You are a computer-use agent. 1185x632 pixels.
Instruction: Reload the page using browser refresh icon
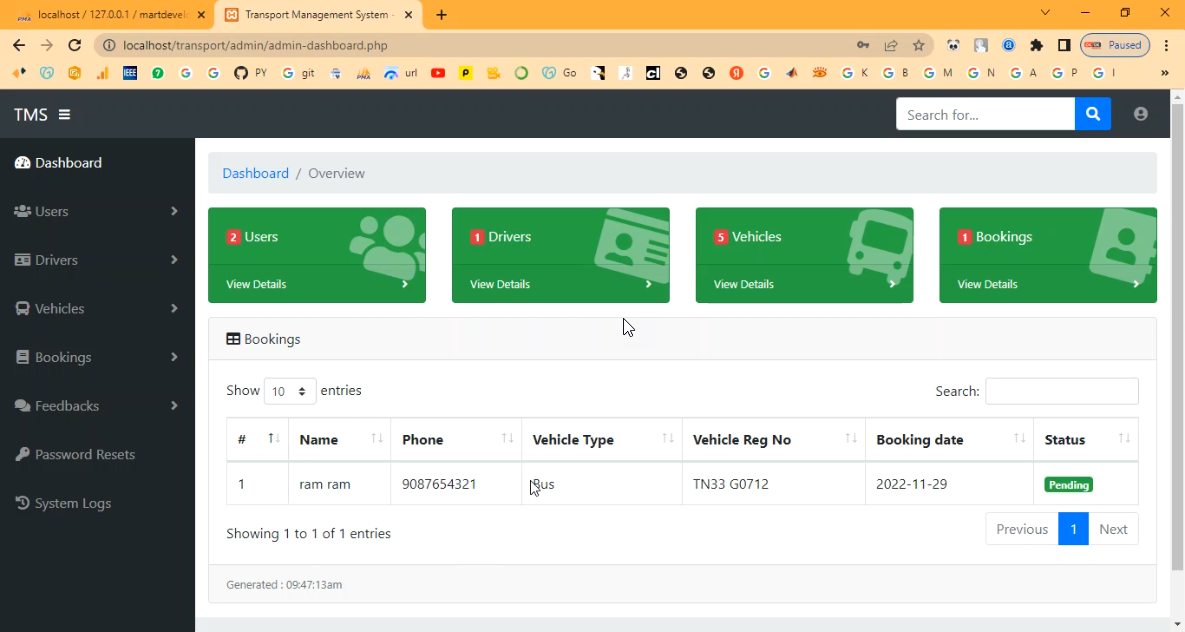(74, 45)
